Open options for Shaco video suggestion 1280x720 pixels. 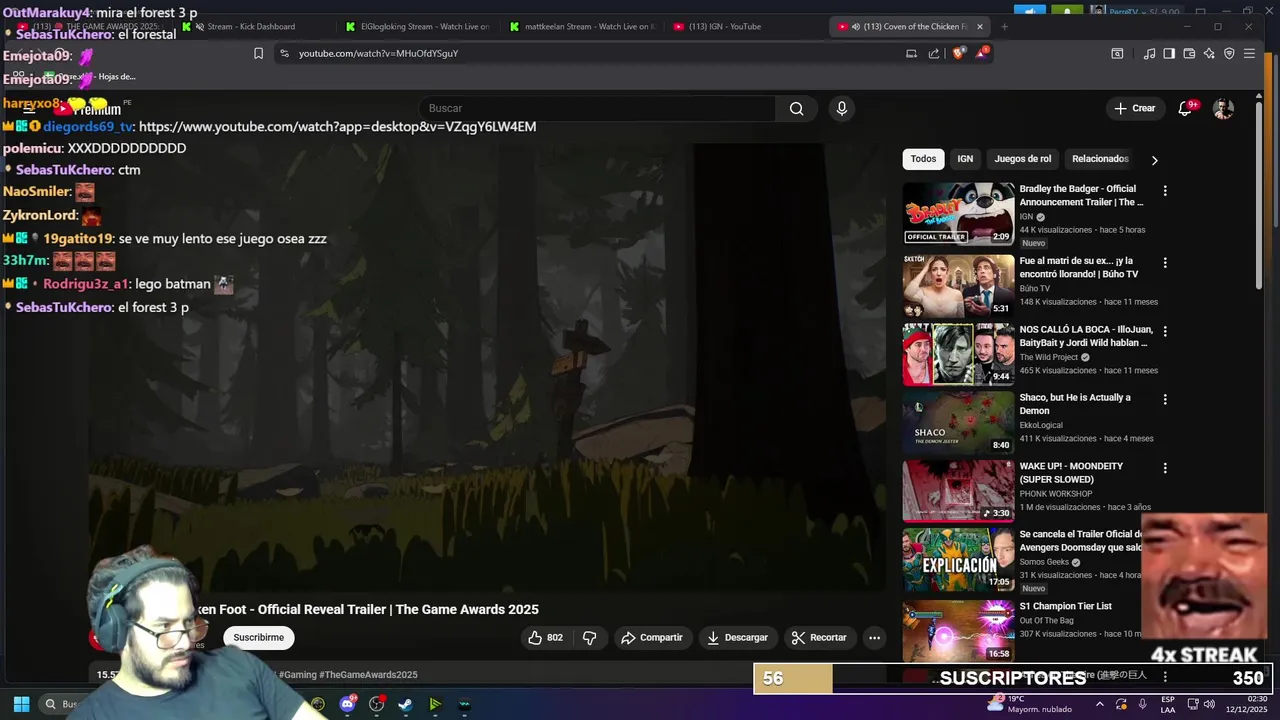coord(1164,399)
